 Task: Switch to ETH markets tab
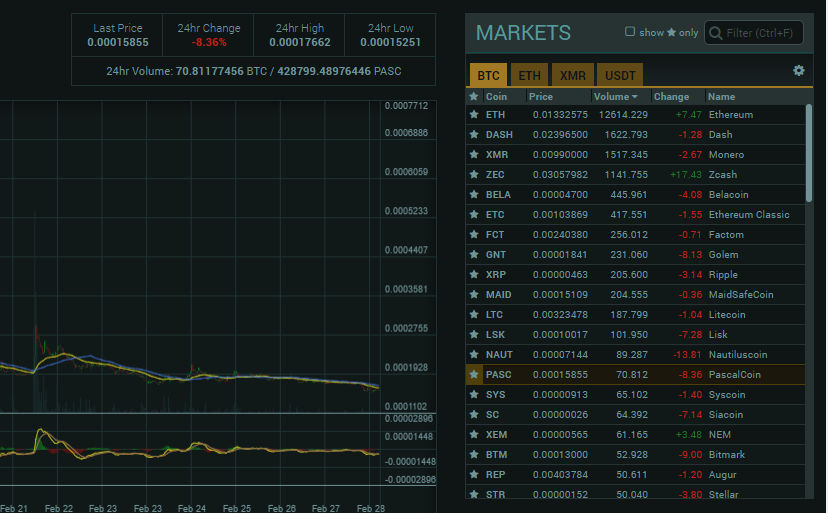coord(529,75)
